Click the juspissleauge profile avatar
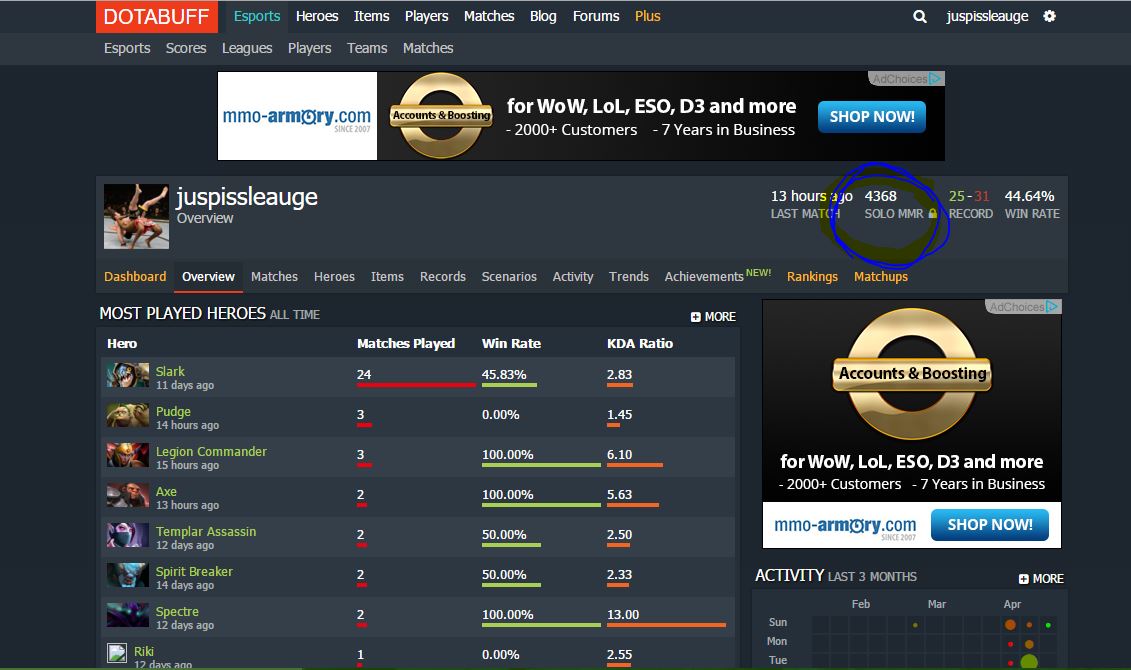 click(x=136, y=216)
